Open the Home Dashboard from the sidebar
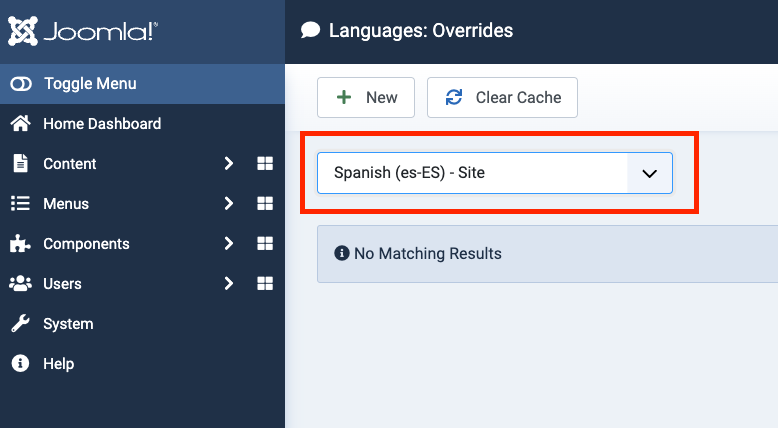 pos(101,124)
